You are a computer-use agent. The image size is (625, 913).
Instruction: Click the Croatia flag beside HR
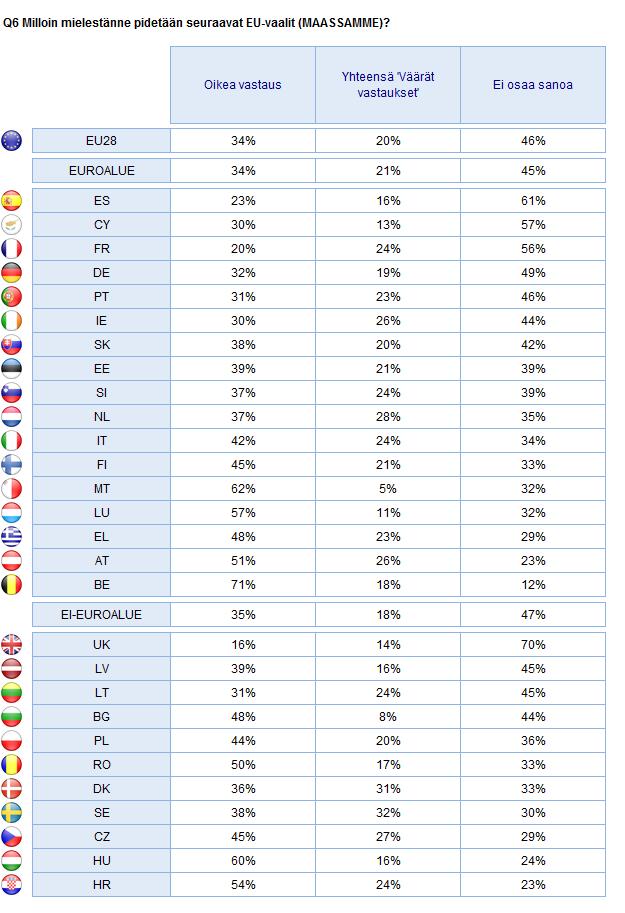[x=12, y=884]
